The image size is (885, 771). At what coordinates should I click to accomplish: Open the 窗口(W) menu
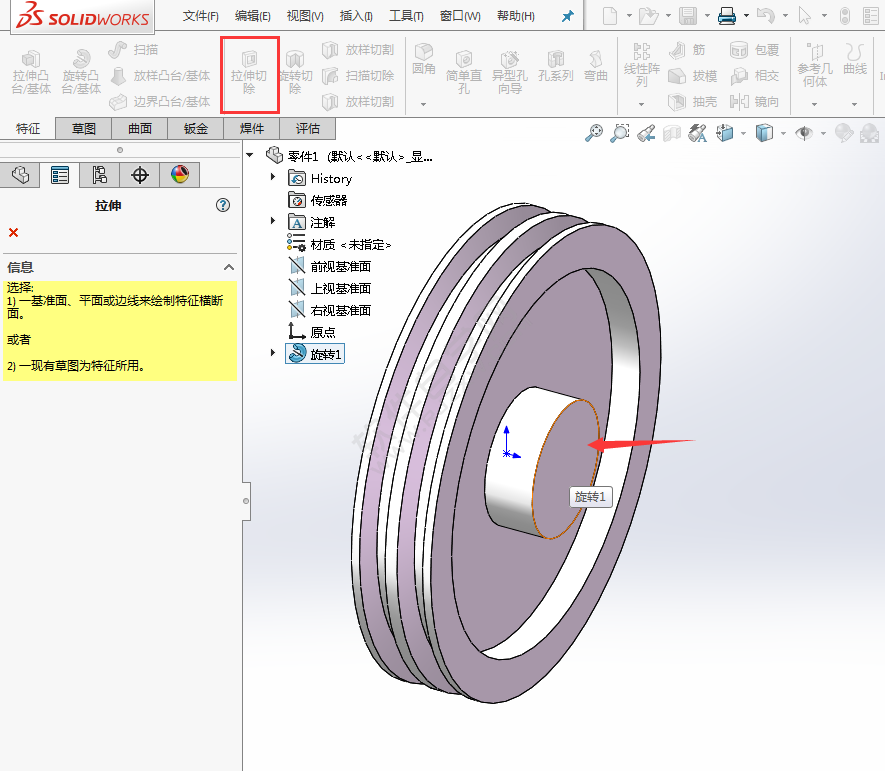pos(460,16)
